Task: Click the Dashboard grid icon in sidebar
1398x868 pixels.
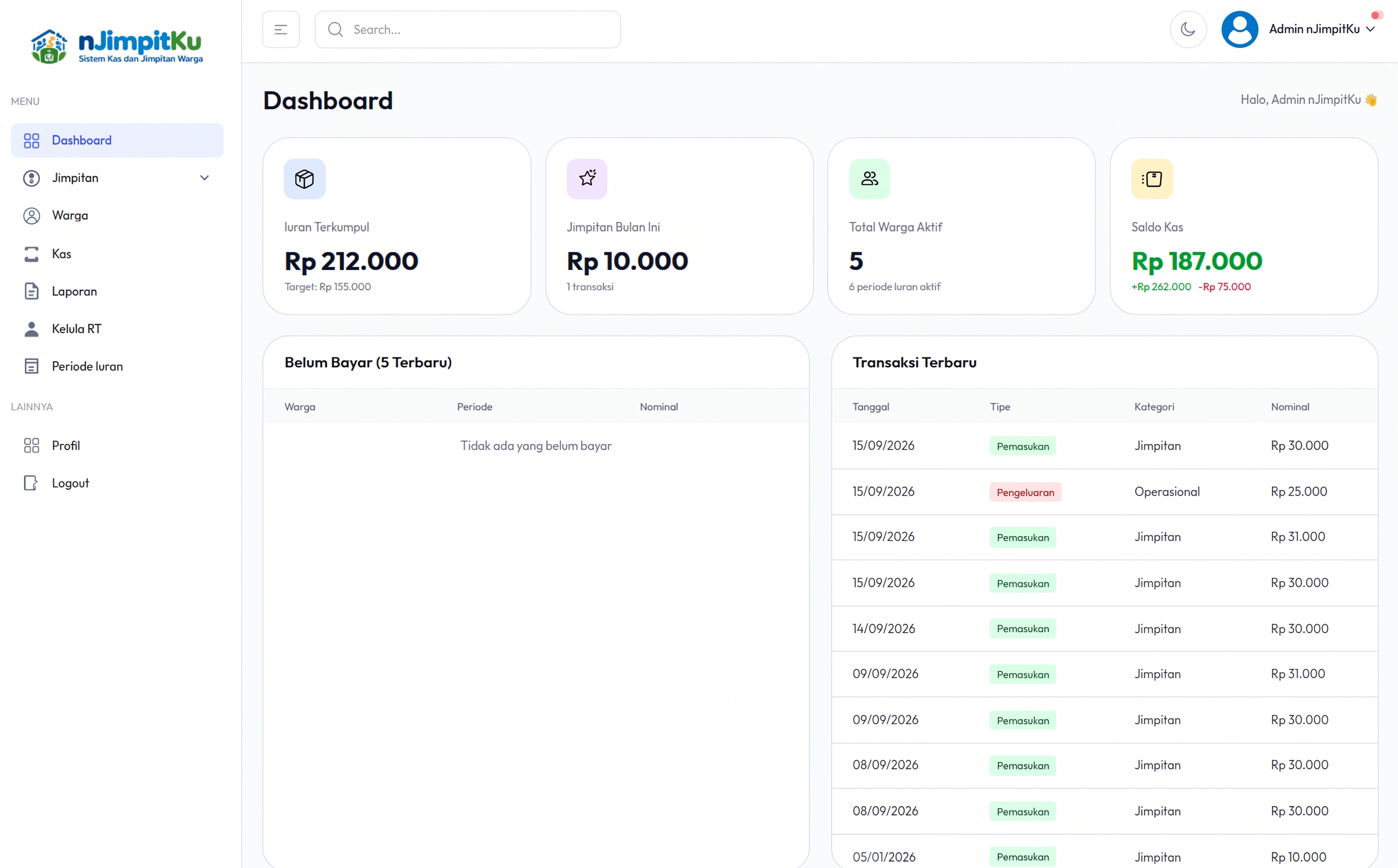Action: pos(31,141)
